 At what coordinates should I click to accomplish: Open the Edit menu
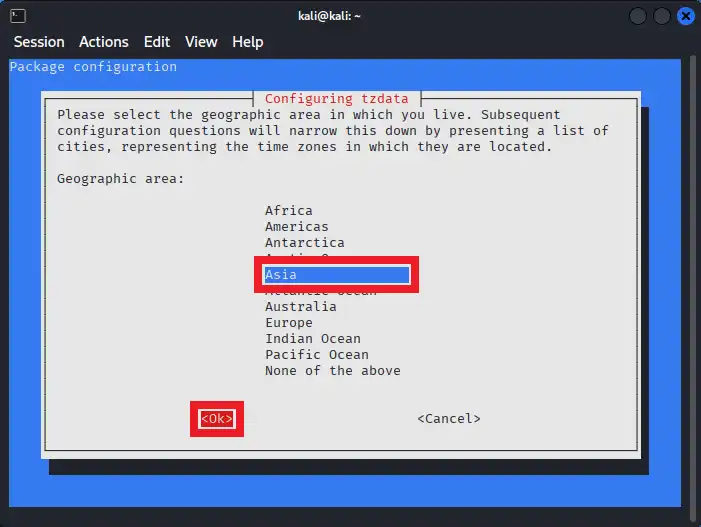pos(157,42)
